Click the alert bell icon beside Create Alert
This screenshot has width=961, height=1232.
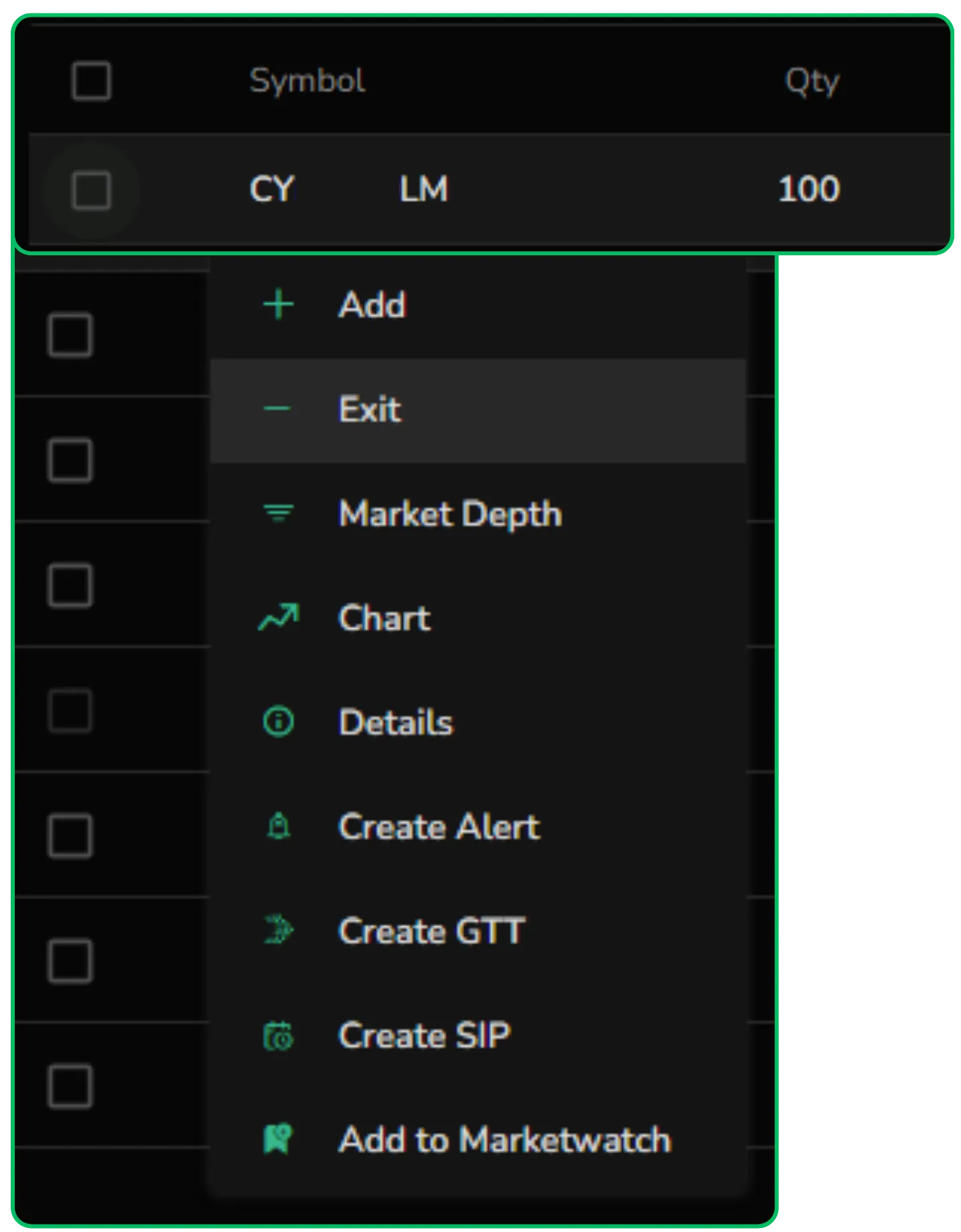click(x=277, y=826)
